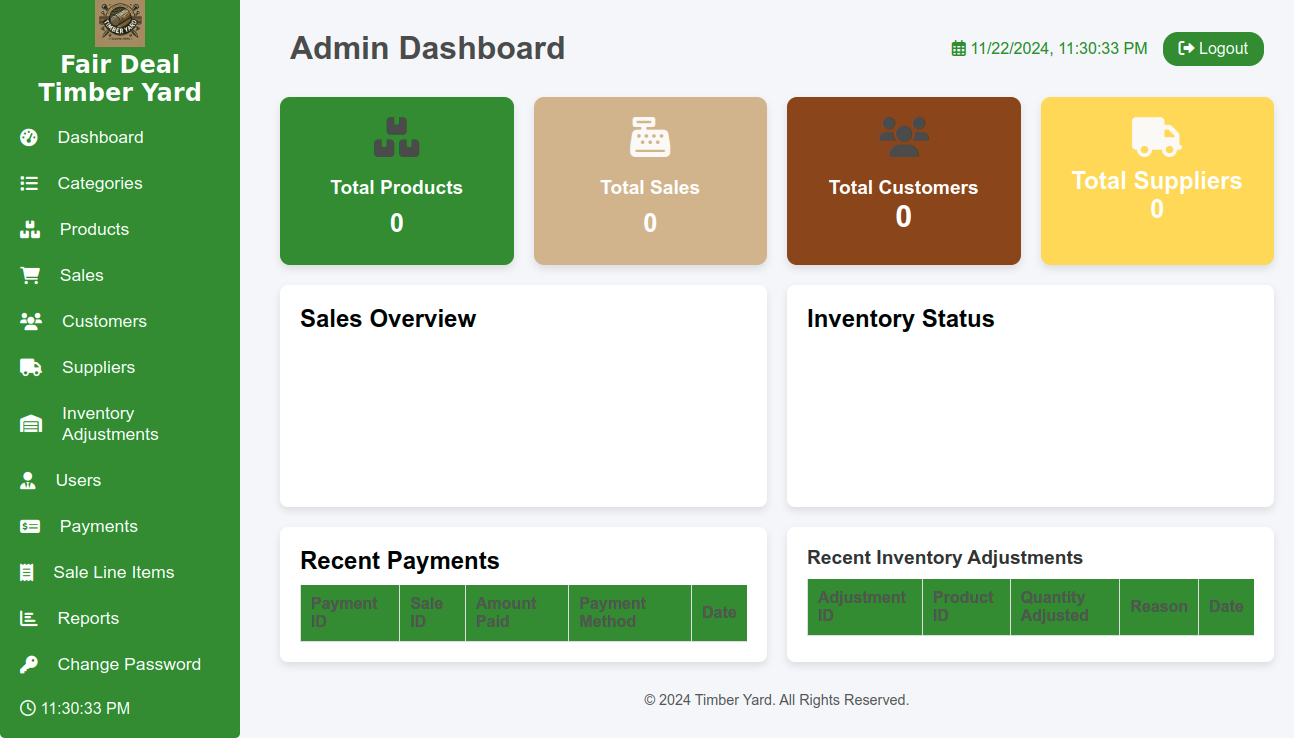Click the people icon on Total Customers card

coord(903,137)
